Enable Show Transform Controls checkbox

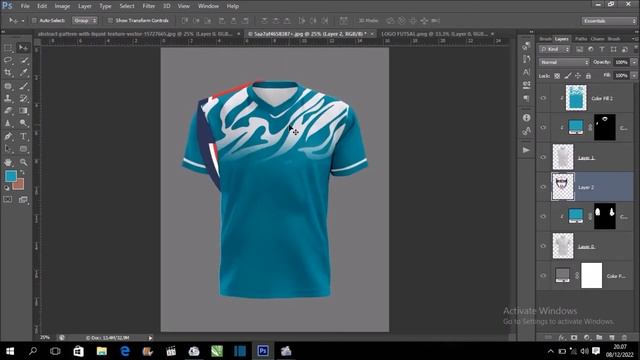point(110,20)
